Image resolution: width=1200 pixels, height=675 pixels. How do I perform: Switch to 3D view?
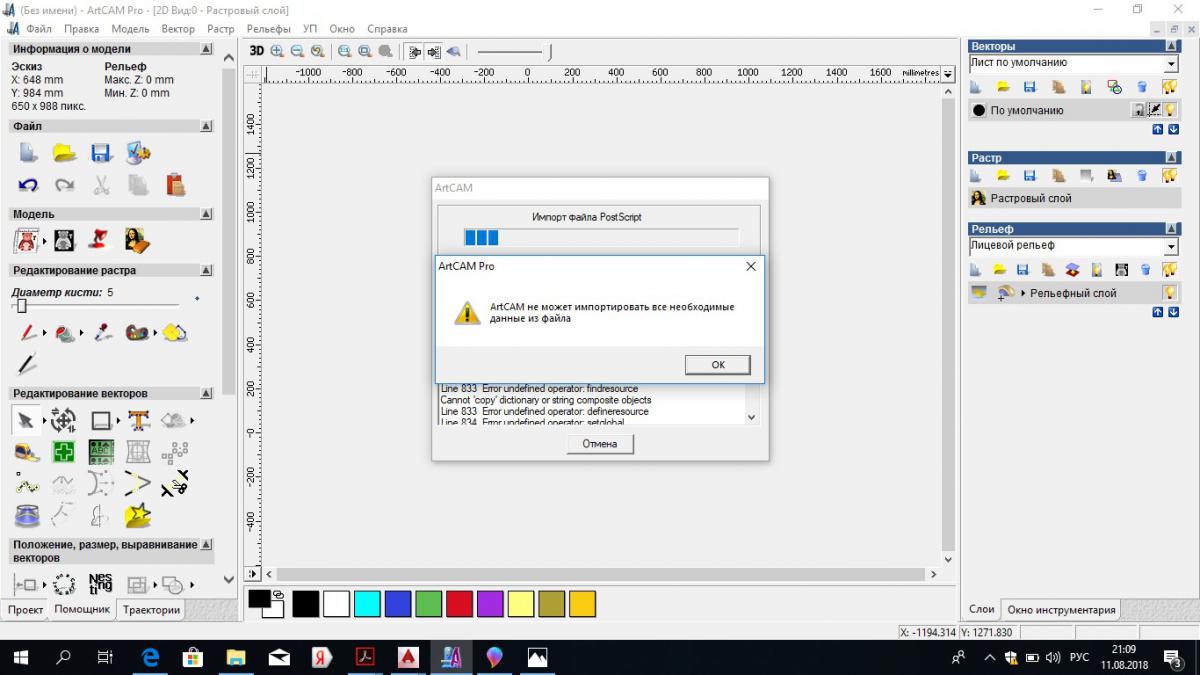[x=256, y=50]
